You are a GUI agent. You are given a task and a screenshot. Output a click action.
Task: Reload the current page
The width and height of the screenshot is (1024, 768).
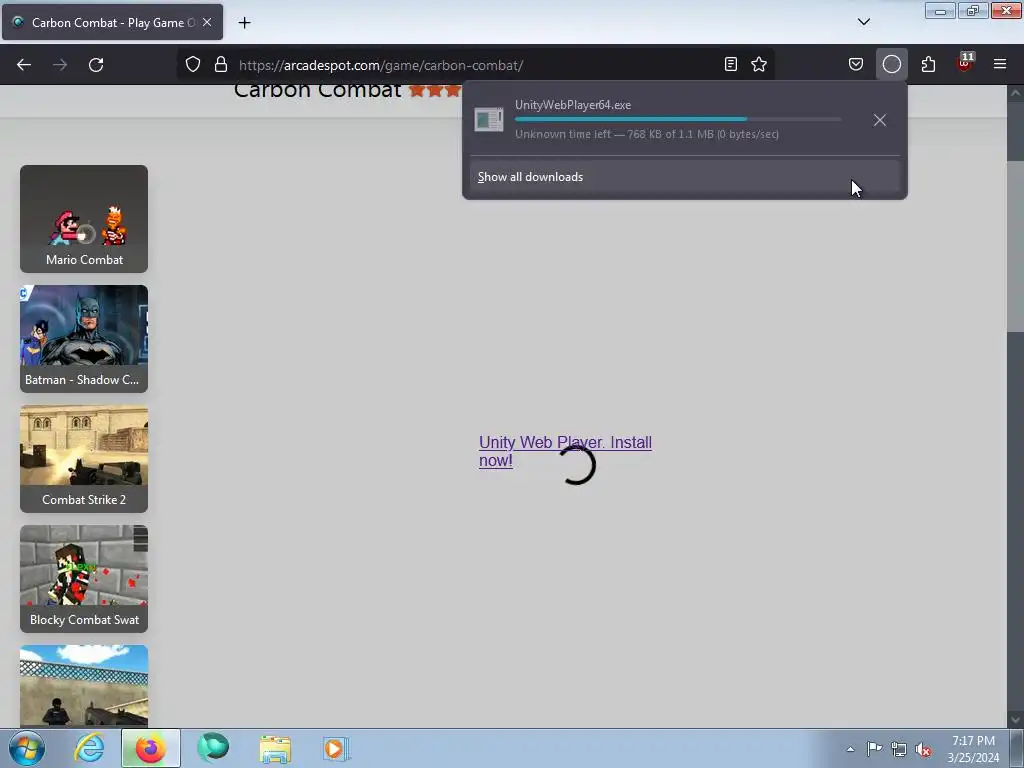(x=96, y=65)
